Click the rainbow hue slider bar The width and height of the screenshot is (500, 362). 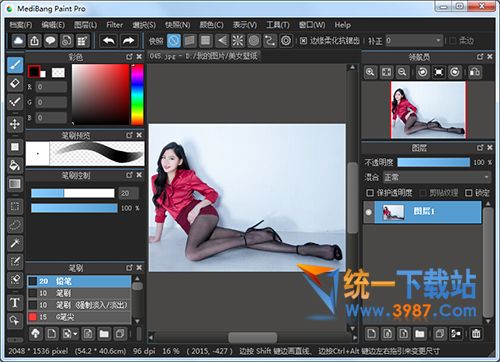(x=137, y=94)
